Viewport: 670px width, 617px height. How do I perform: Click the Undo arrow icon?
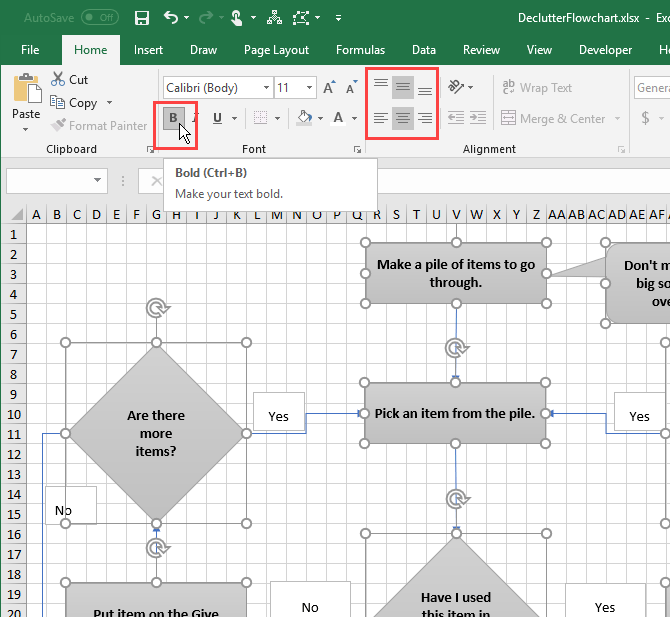pos(171,18)
